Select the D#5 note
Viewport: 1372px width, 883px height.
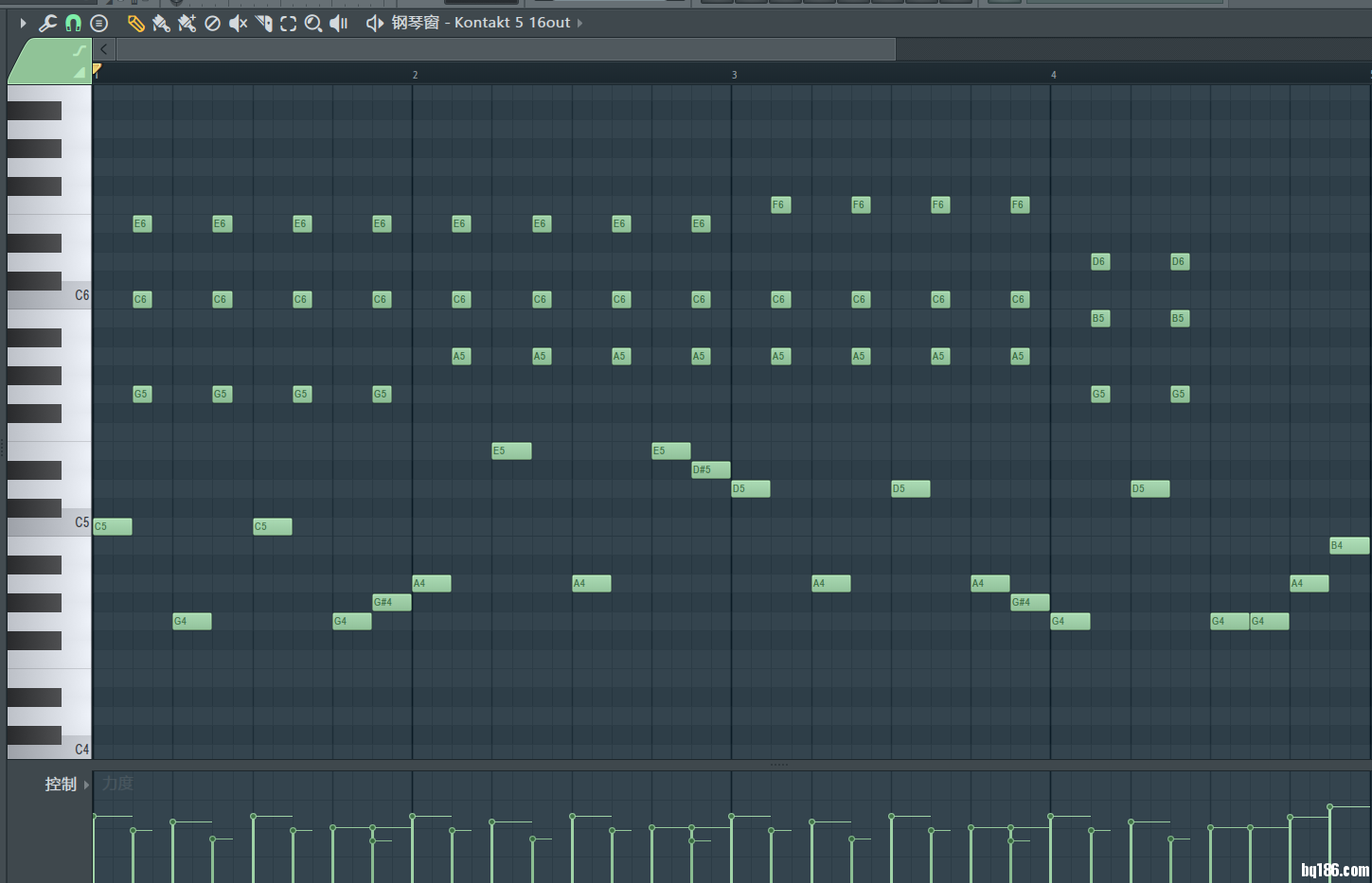(710, 469)
